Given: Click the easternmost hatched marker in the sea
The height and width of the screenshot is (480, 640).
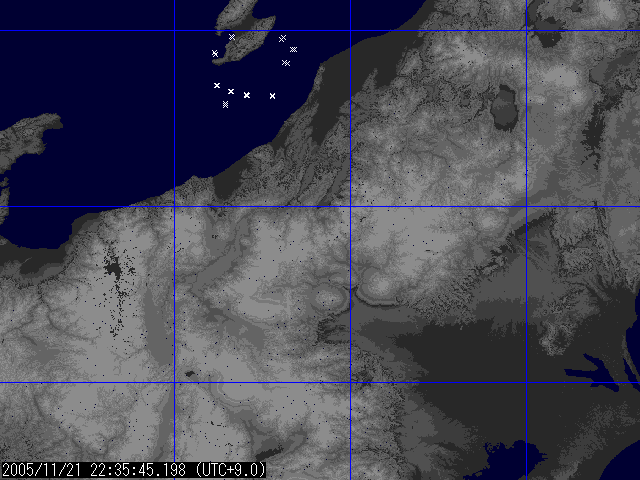Looking at the screenshot, I should tap(293, 49).
